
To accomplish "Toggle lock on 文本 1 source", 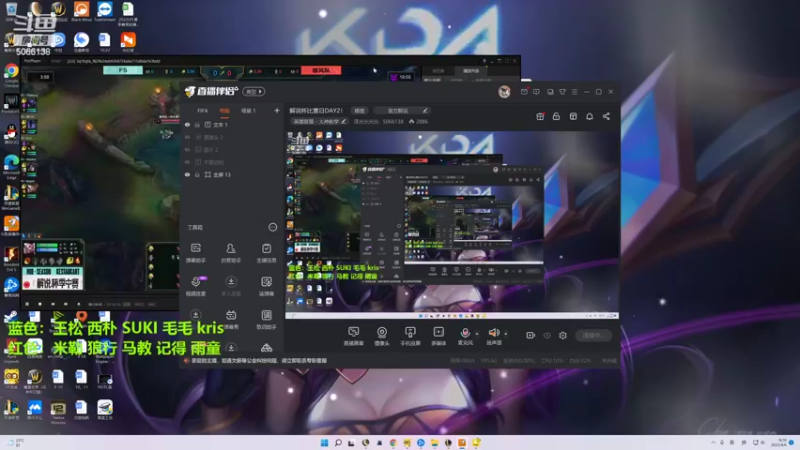I will [x=197, y=125].
